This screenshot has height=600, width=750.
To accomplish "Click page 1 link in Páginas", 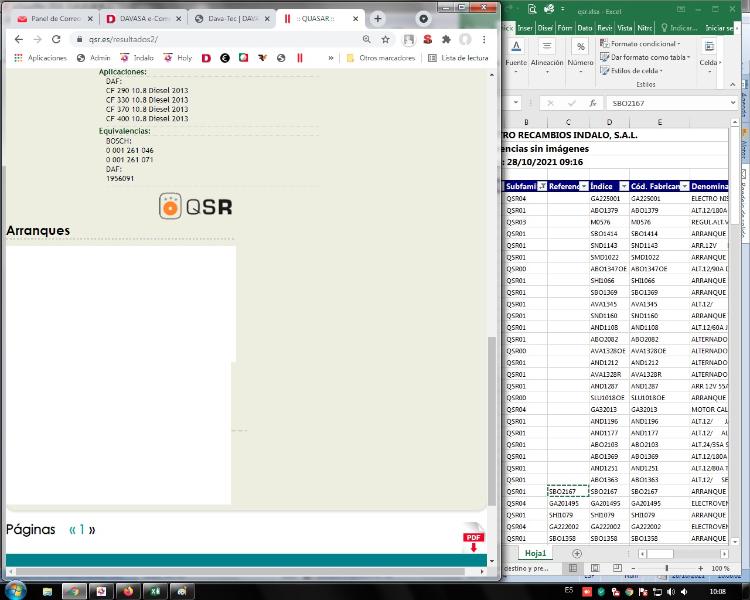I will 82,529.
